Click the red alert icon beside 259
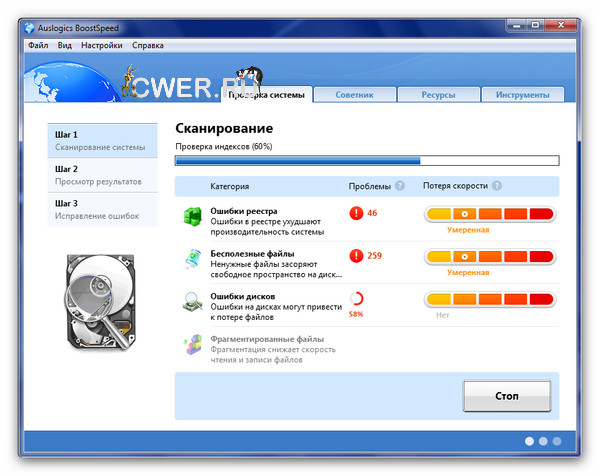 tap(356, 256)
